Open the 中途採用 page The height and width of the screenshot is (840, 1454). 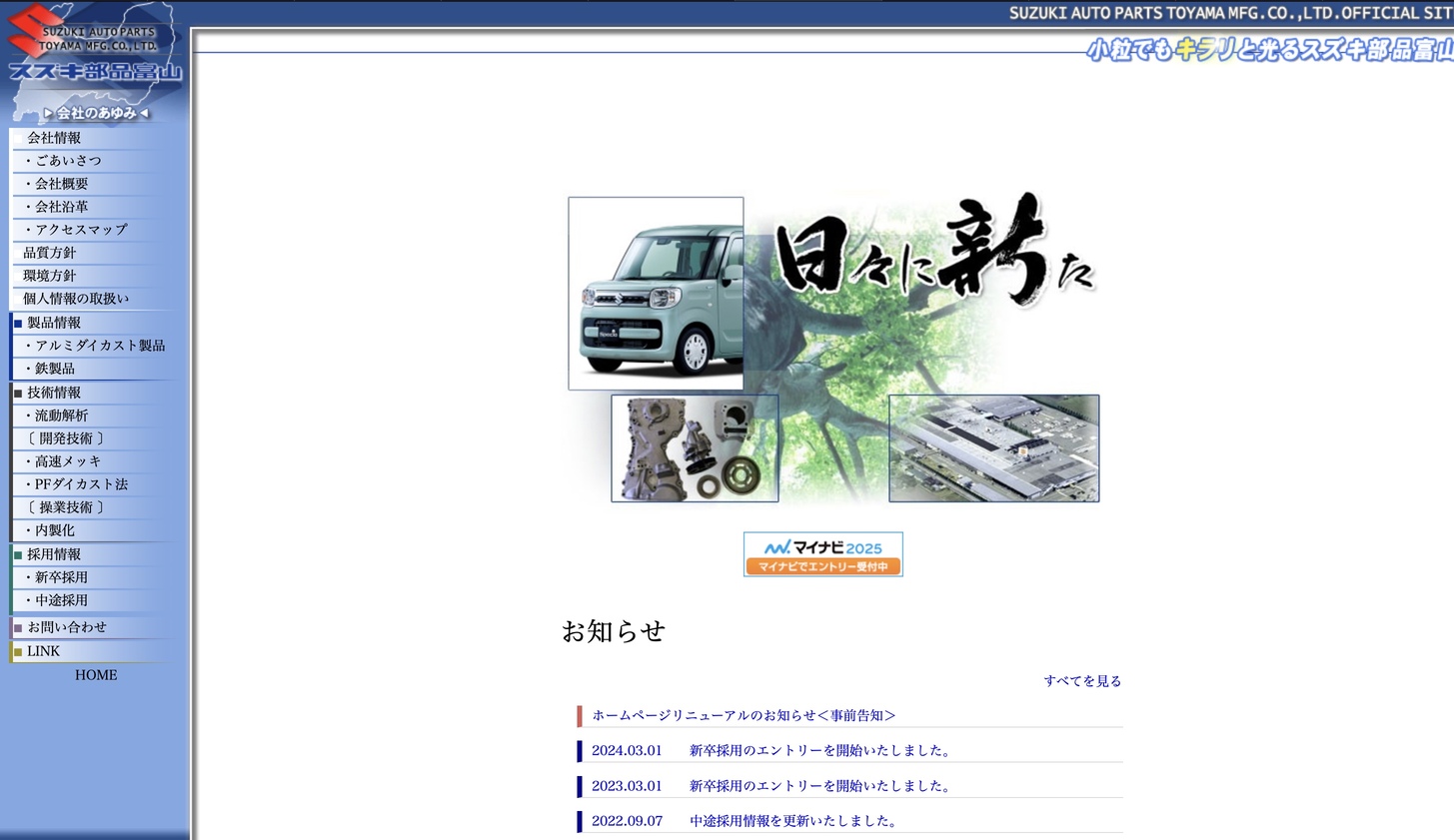coord(61,600)
